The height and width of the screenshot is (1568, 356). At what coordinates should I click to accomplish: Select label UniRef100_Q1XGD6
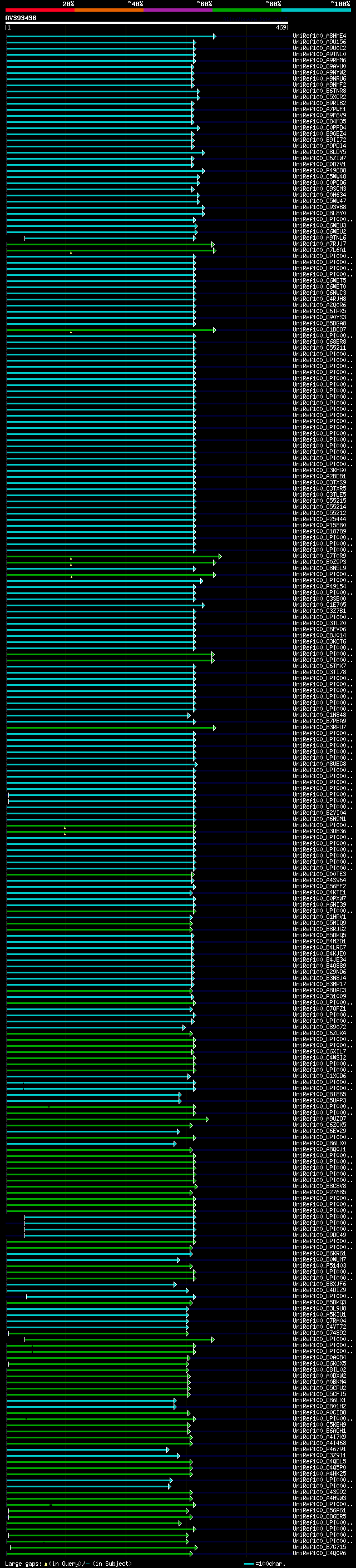319,1076
